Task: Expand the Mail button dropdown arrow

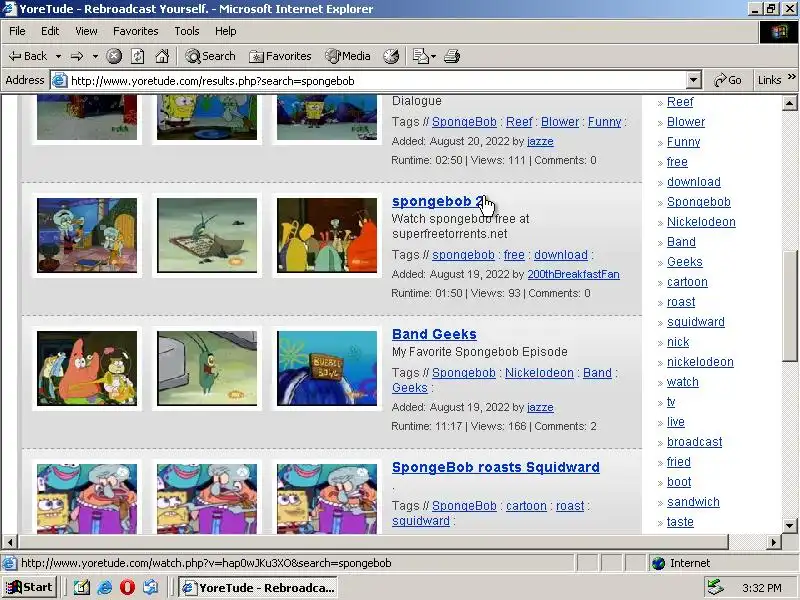Action: pyautogui.click(x=433, y=56)
